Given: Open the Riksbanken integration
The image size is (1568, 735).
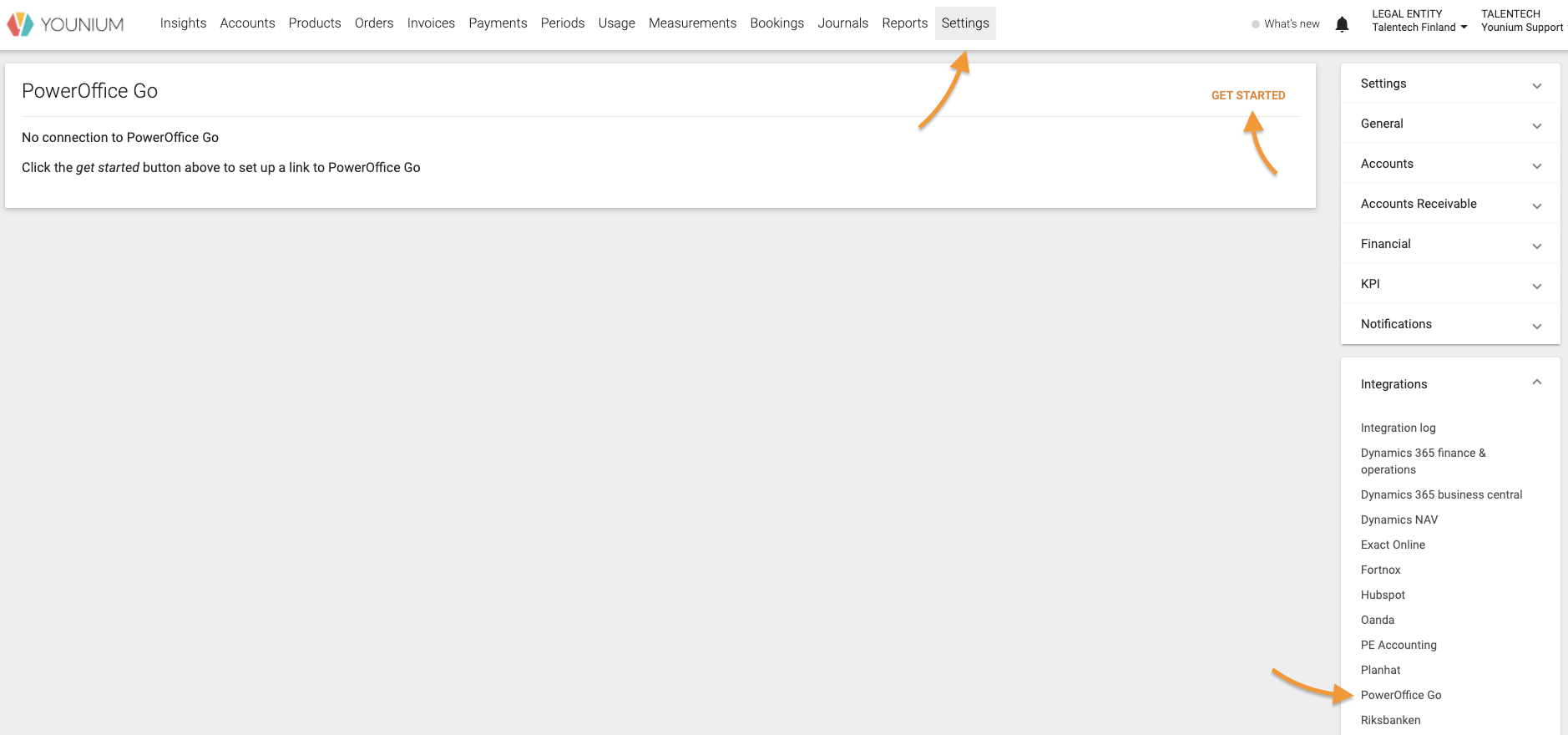Looking at the screenshot, I should [x=1390, y=720].
